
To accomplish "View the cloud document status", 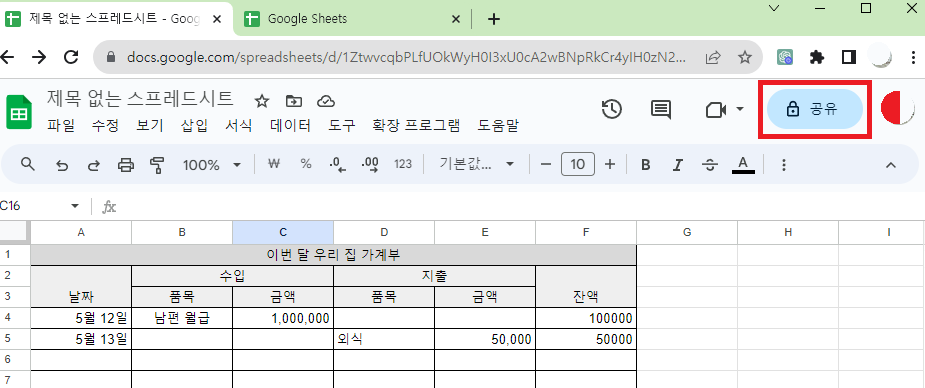I will click(x=326, y=101).
